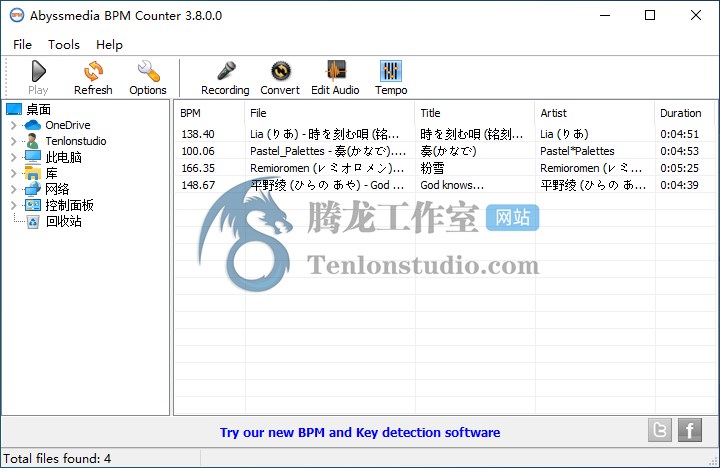The width and height of the screenshot is (720, 468).
Task: Maximize the BPM Counter window
Action: [x=650, y=15]
